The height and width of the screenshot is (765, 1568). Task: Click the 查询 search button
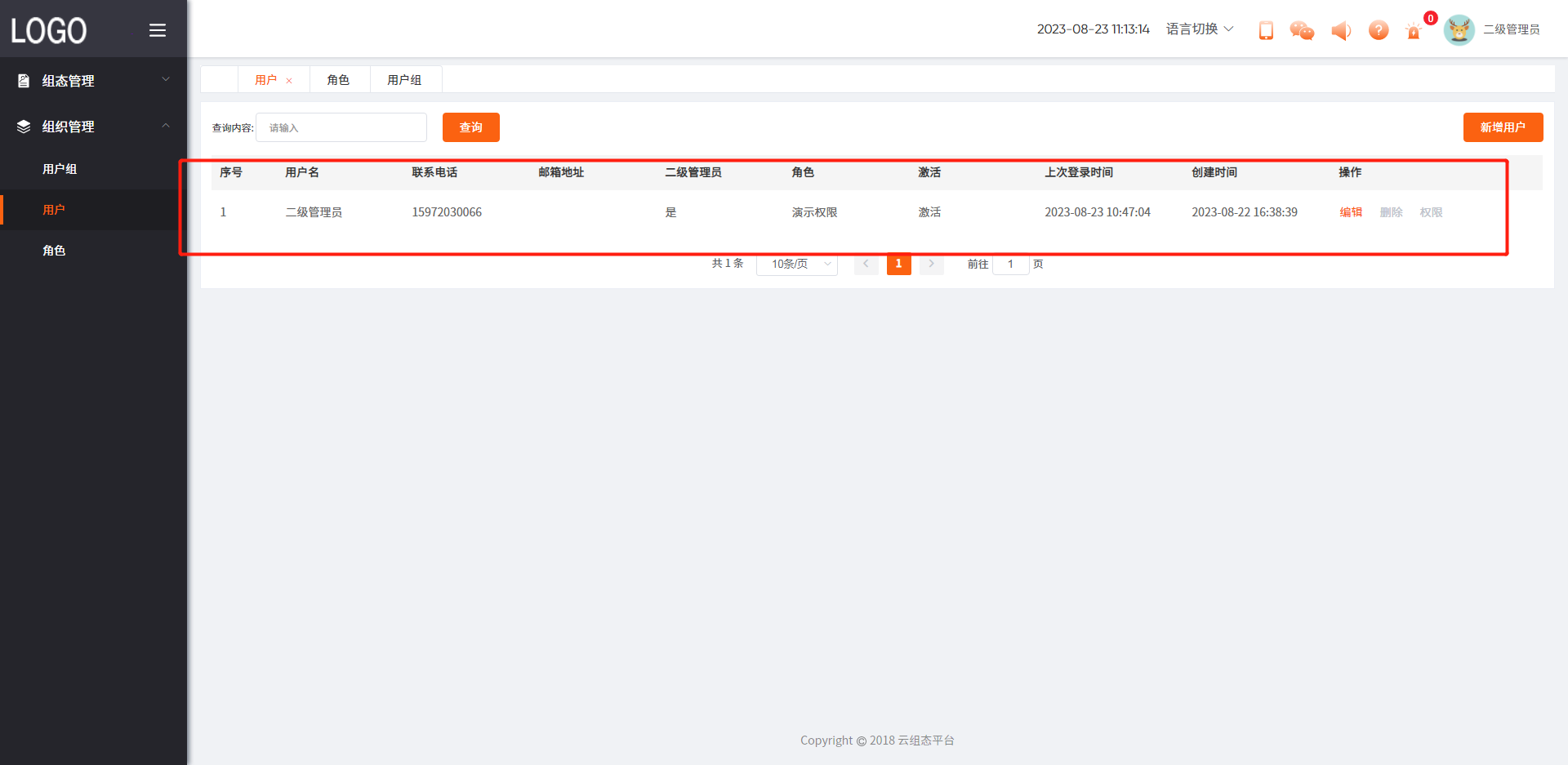pos(470,127)
